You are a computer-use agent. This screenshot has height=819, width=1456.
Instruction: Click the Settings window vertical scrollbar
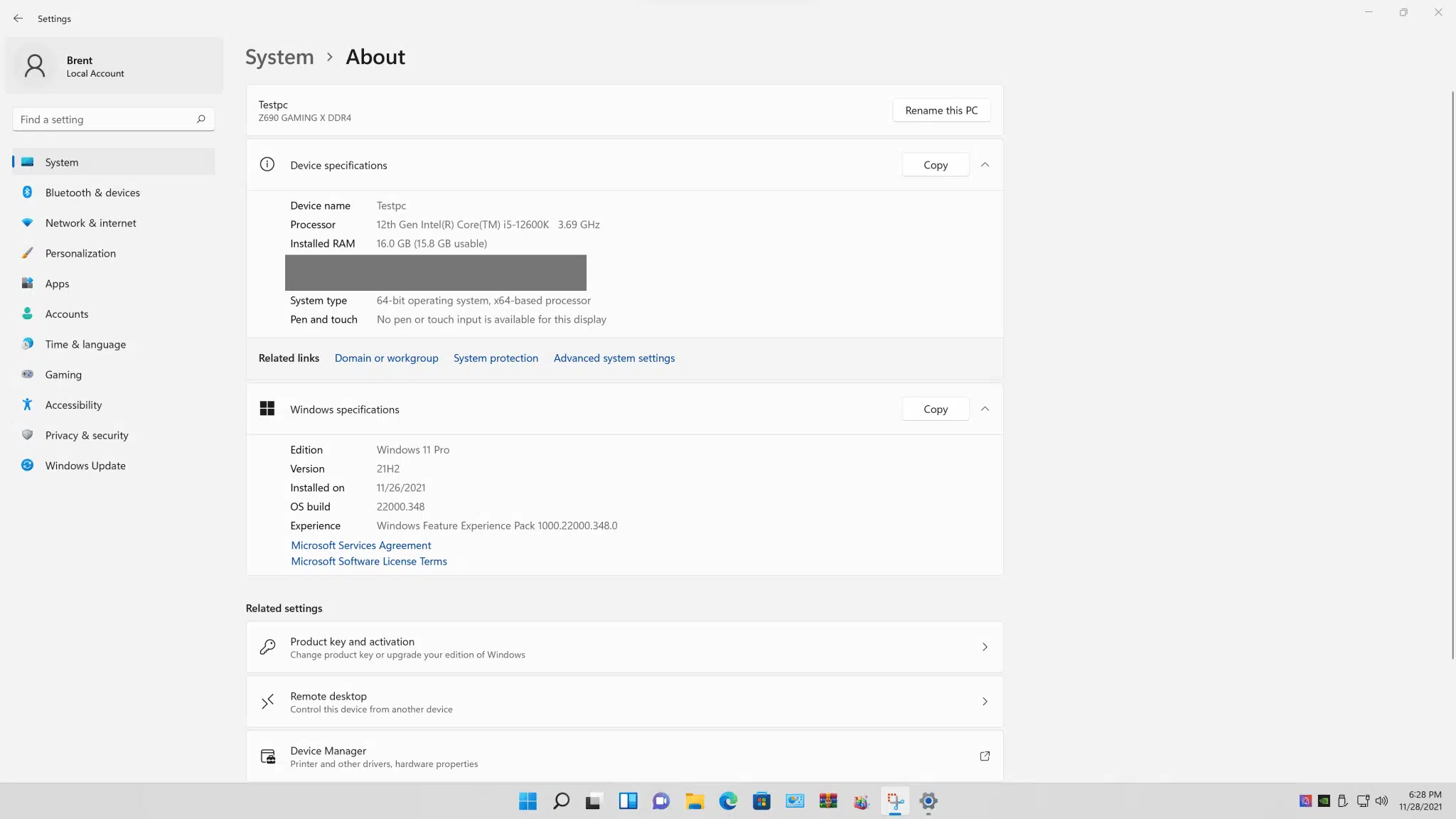click(x=1452, y=375)
